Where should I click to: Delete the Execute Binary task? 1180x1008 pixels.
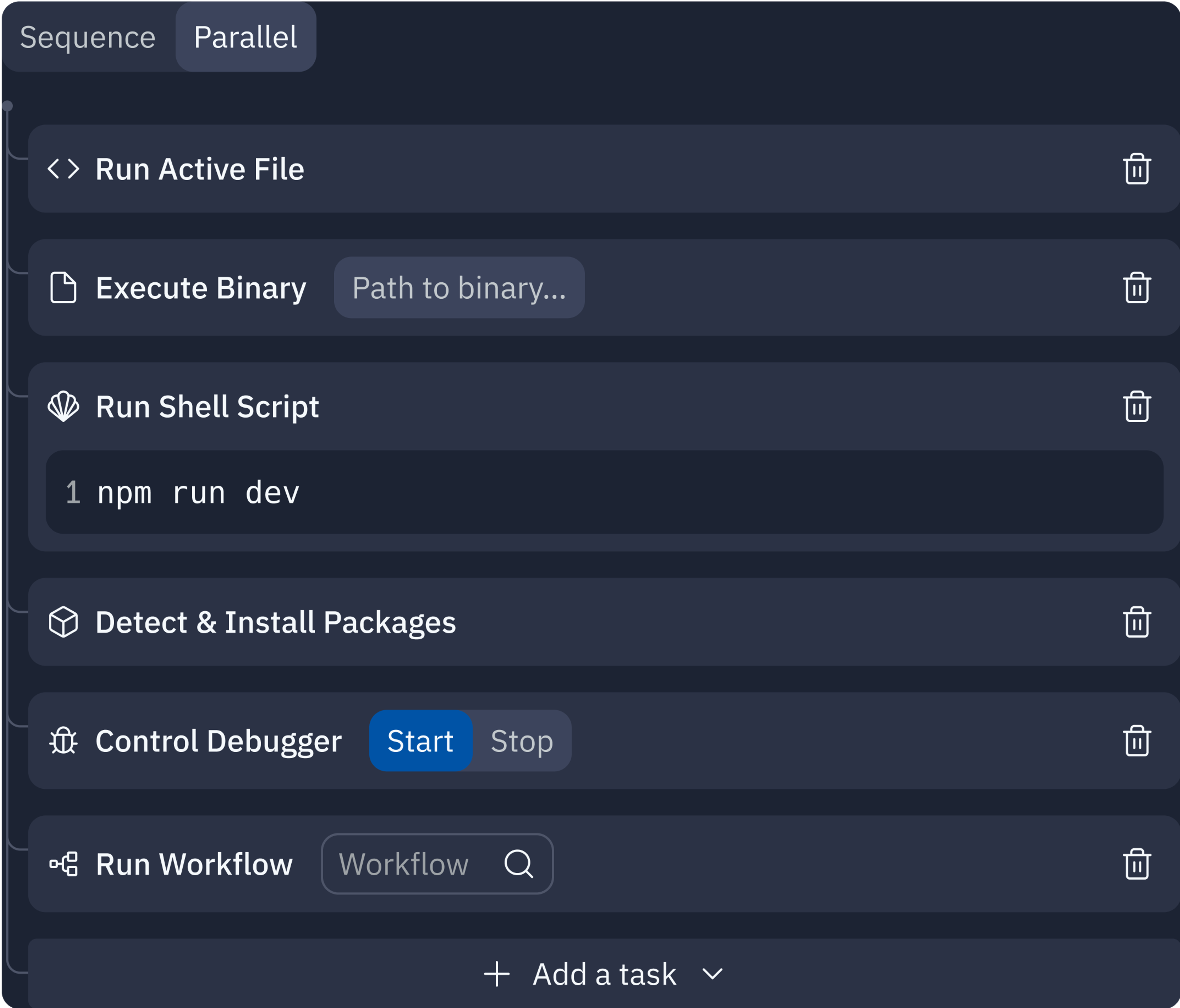point(1137,288)
